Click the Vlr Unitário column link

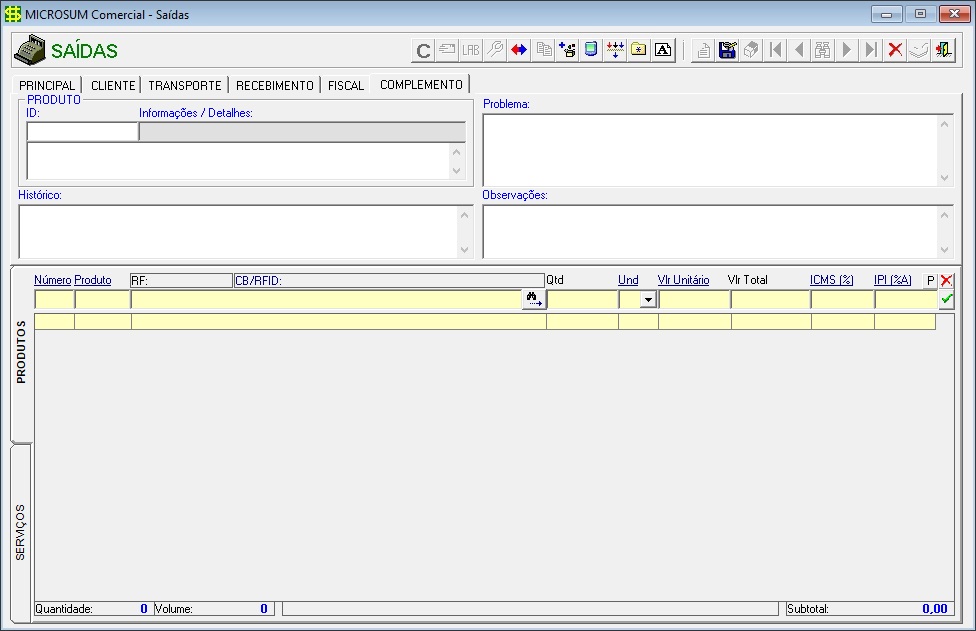click(x=683, y=281)
